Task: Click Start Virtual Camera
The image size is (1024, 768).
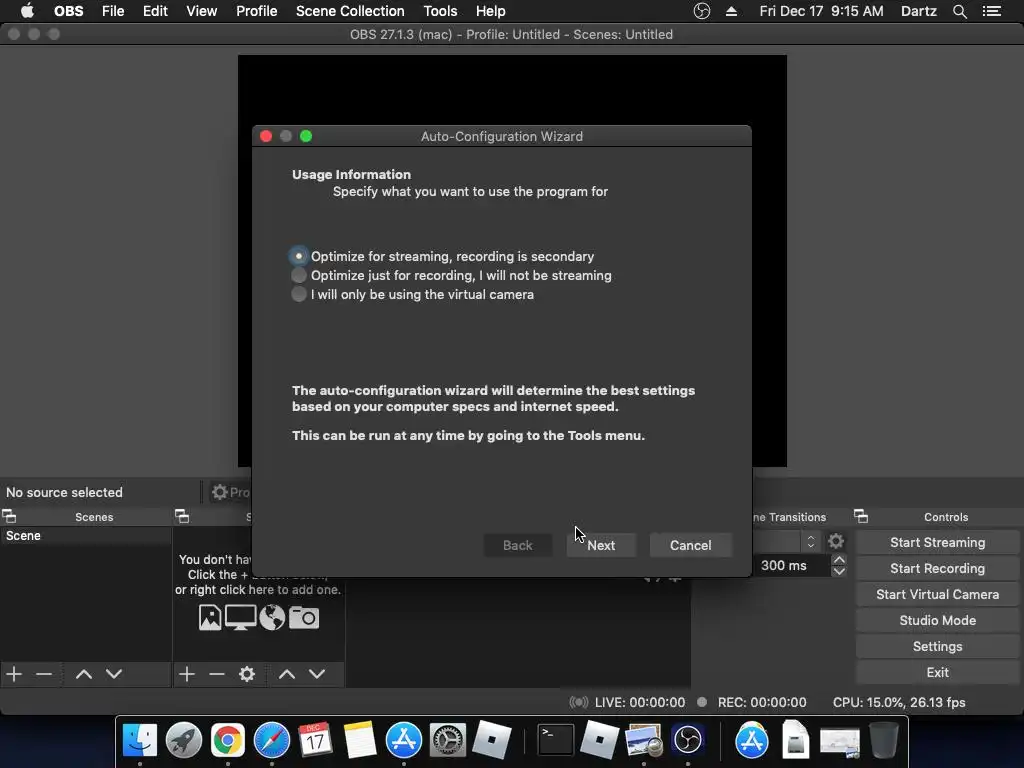Action: (x=937, y=594)
